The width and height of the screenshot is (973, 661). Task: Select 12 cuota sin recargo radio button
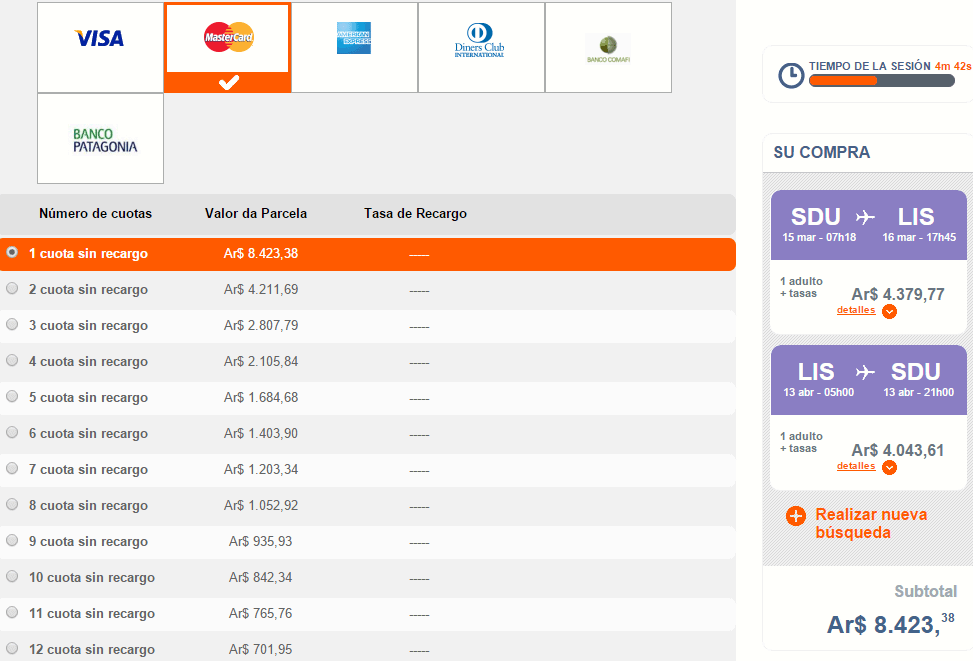point(12,648)
